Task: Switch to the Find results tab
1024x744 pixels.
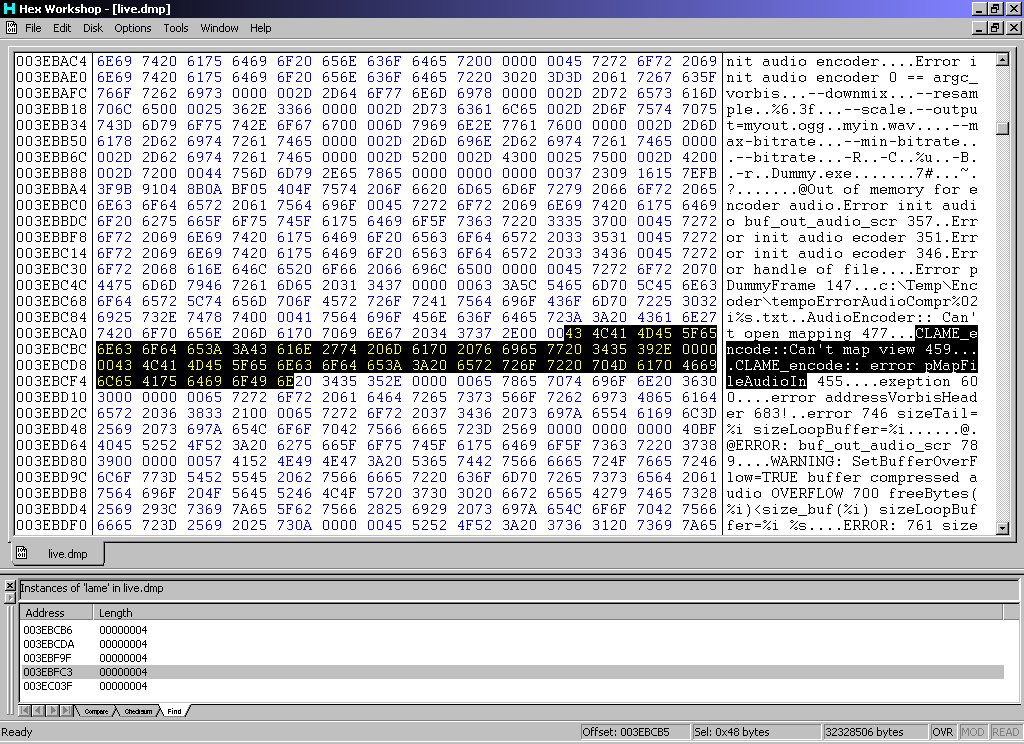Action: coord(174,711)
